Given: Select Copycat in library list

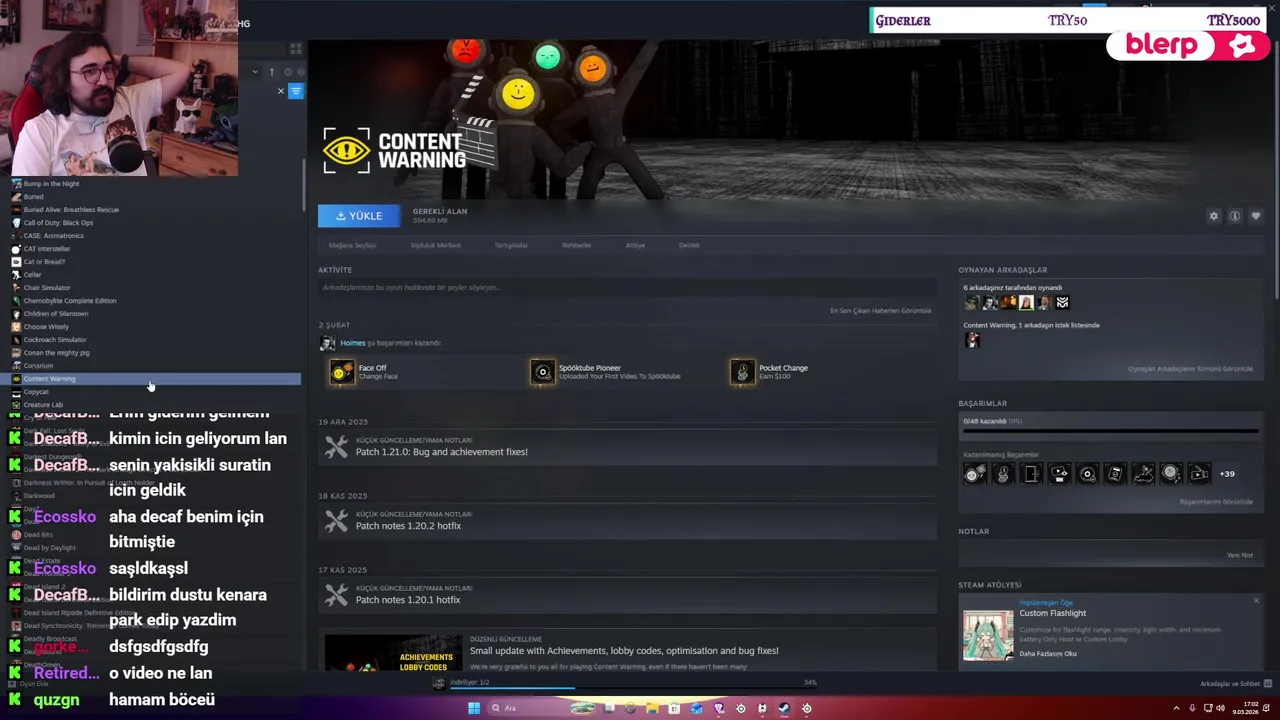Looking at the screenshot, I should (36, 392).
